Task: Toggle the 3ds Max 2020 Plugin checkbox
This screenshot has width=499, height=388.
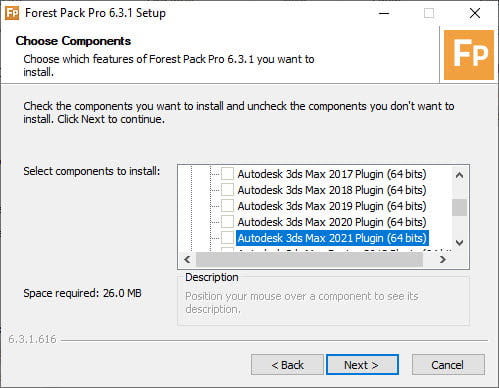Action: tap(227, 222)
